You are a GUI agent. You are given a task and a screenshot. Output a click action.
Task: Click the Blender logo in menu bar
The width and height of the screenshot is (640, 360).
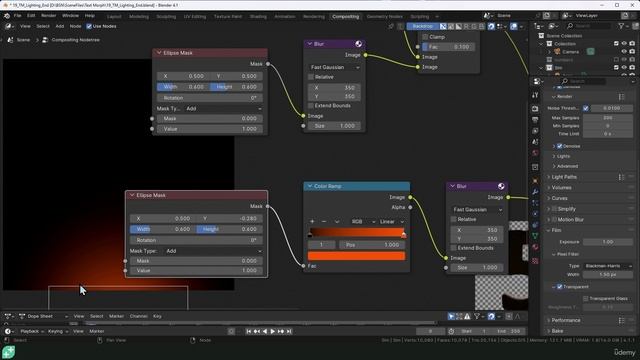tap(7, 16)
